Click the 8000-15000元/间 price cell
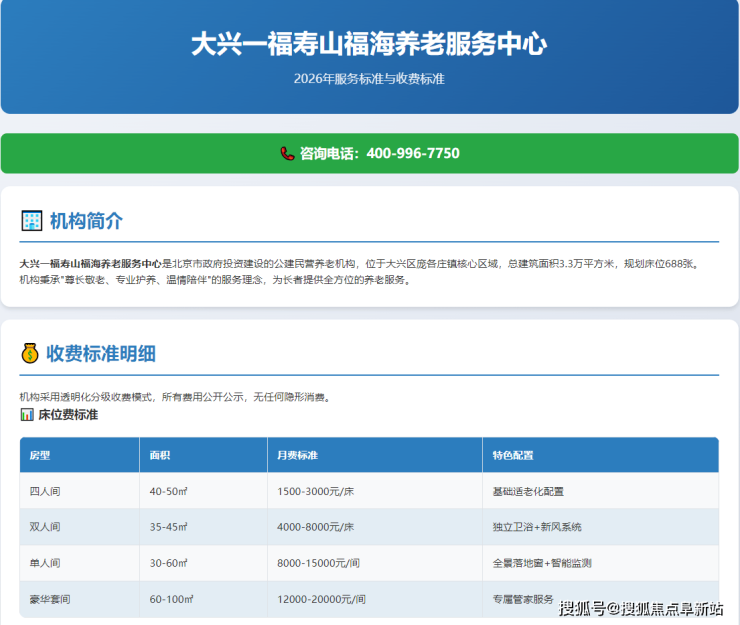Screen dimensions: 740x625 point(321,563)
